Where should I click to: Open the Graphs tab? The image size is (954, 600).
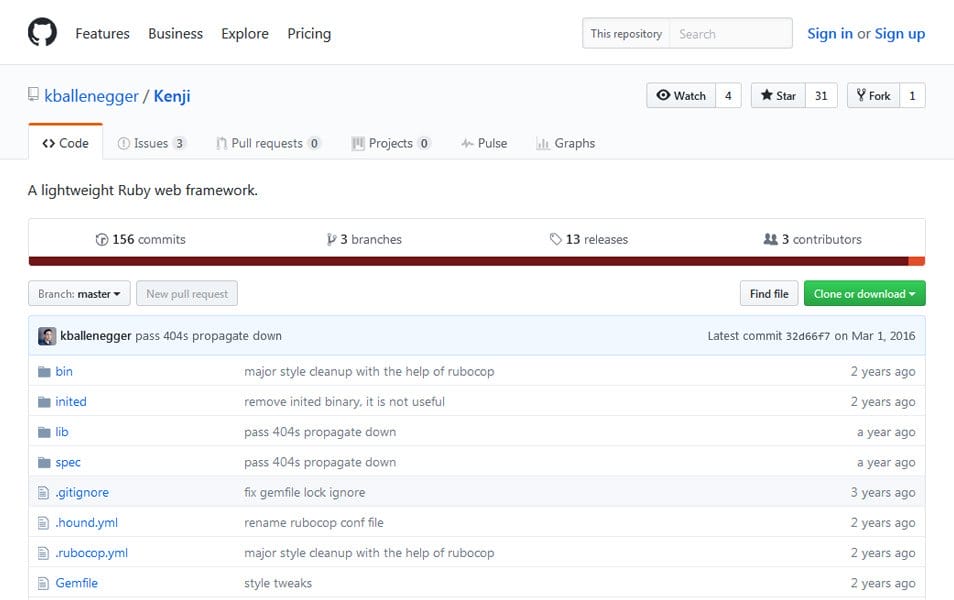566,144
